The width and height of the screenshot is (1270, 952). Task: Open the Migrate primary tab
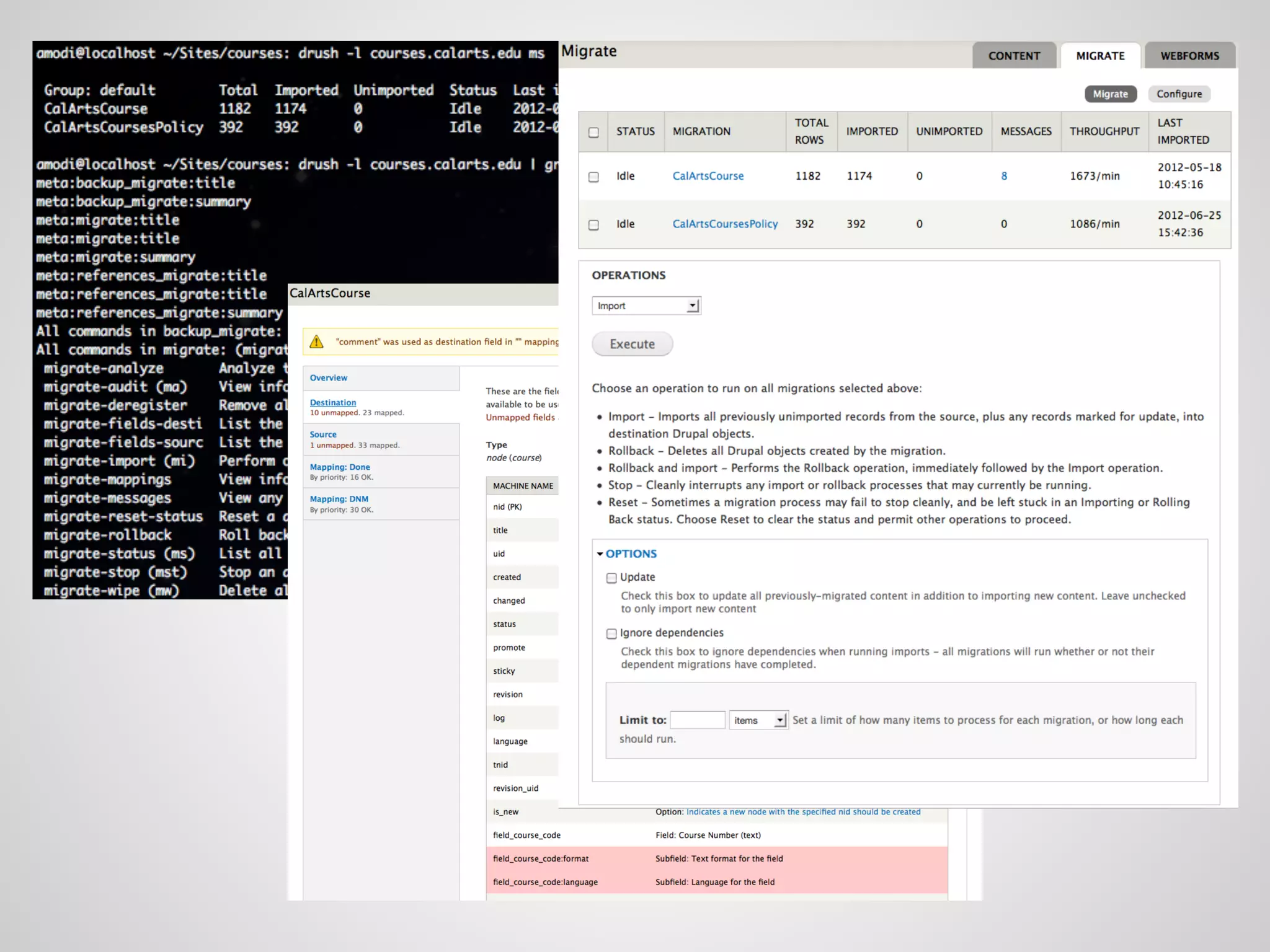tap(1100, 56)
